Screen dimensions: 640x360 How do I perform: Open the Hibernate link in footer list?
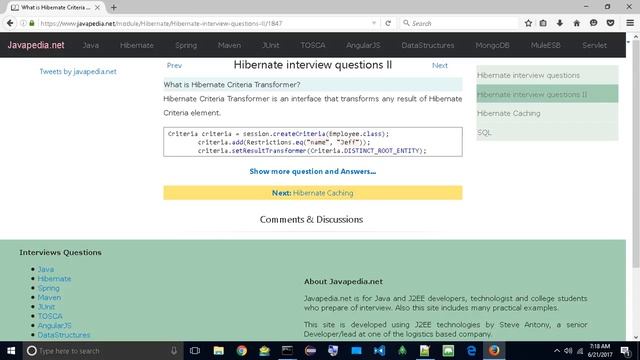pyautogui.click(x=54, y=279)
